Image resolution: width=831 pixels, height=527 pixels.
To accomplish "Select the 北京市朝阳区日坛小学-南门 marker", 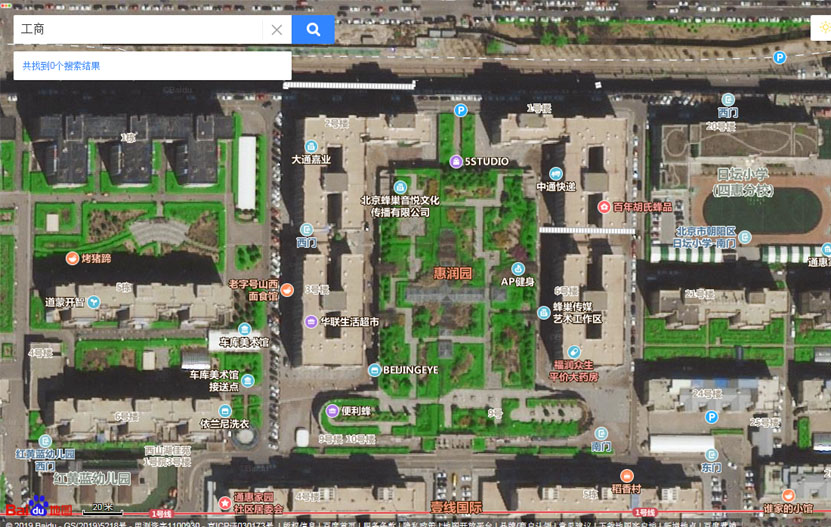I will pos(745,237).
